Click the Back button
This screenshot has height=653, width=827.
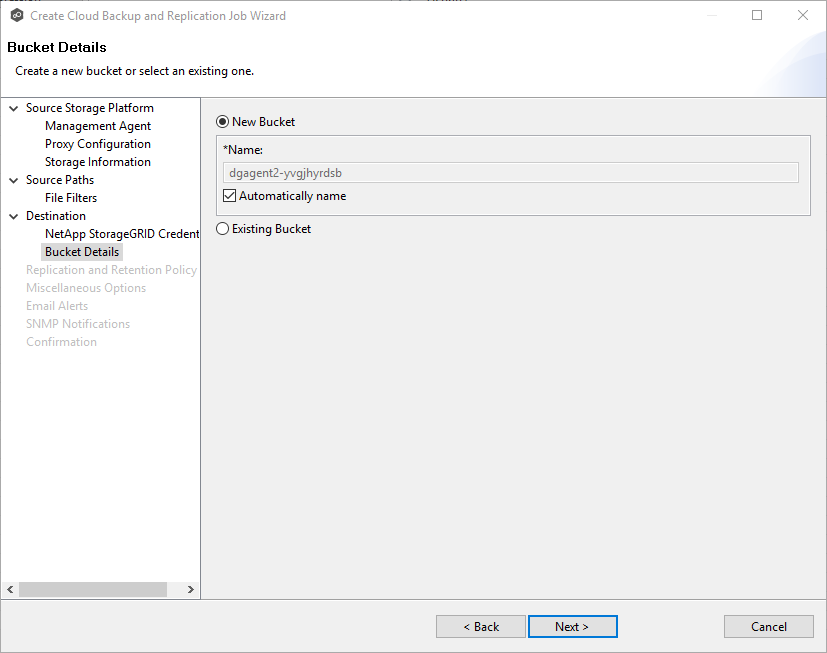pos(480,626)
